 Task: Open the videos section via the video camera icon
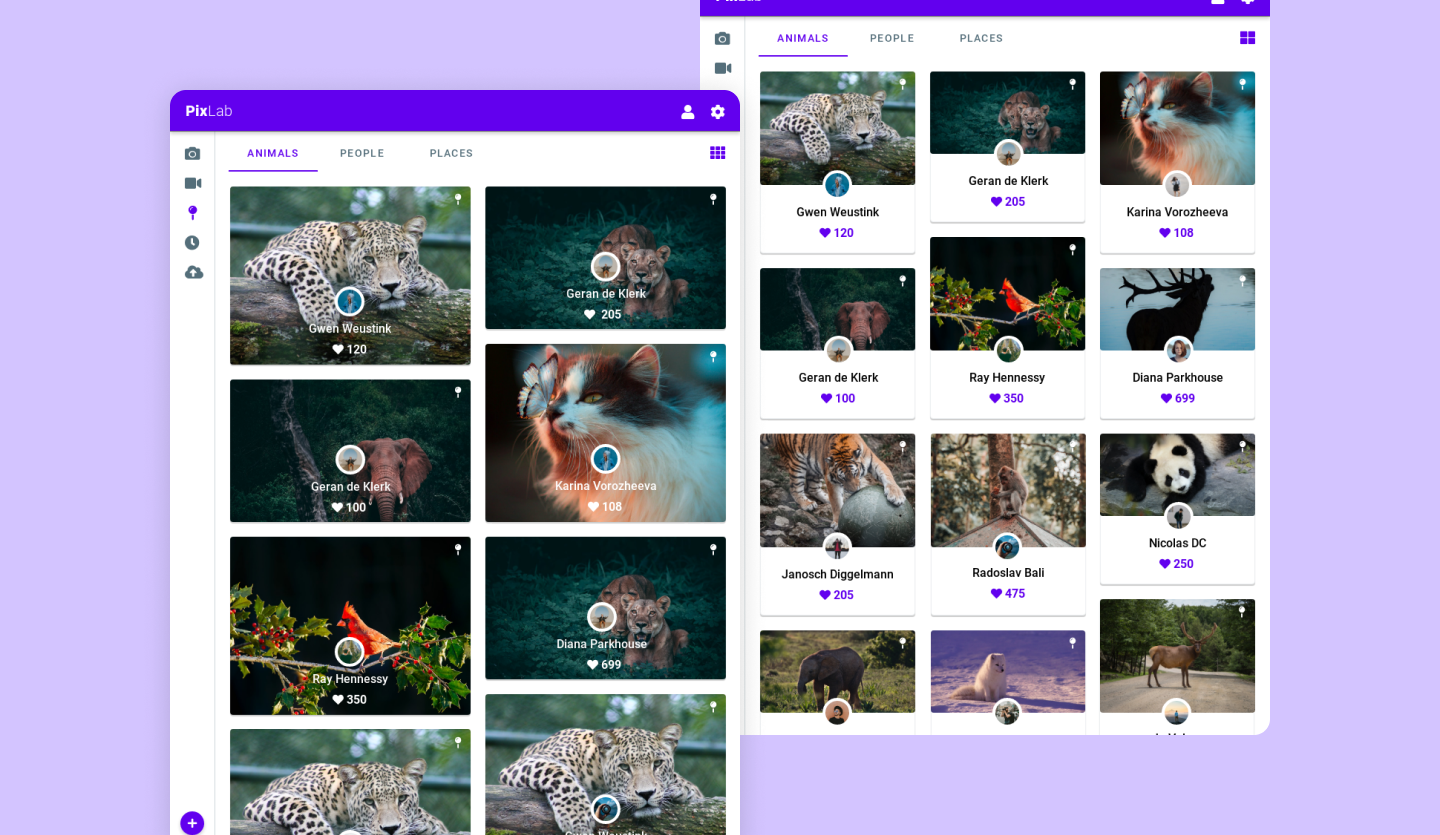[x=192, y=183]
